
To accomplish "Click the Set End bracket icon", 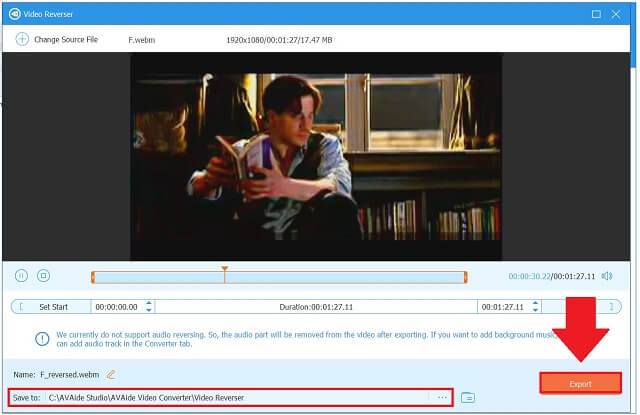I will click(x=611, y=306).
